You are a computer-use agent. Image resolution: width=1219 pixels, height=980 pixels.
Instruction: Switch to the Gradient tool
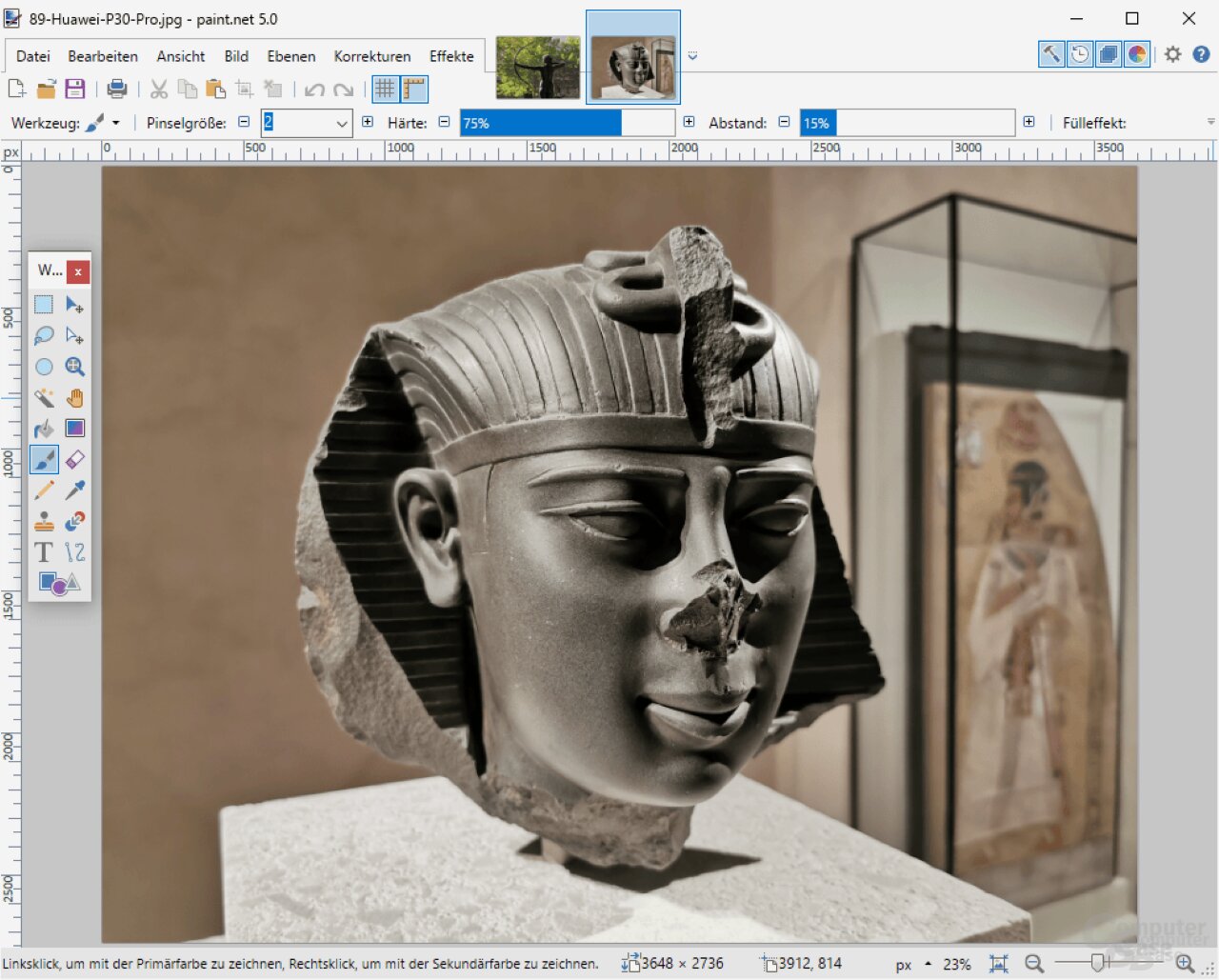pyautogui.click(x=75, y=429)
